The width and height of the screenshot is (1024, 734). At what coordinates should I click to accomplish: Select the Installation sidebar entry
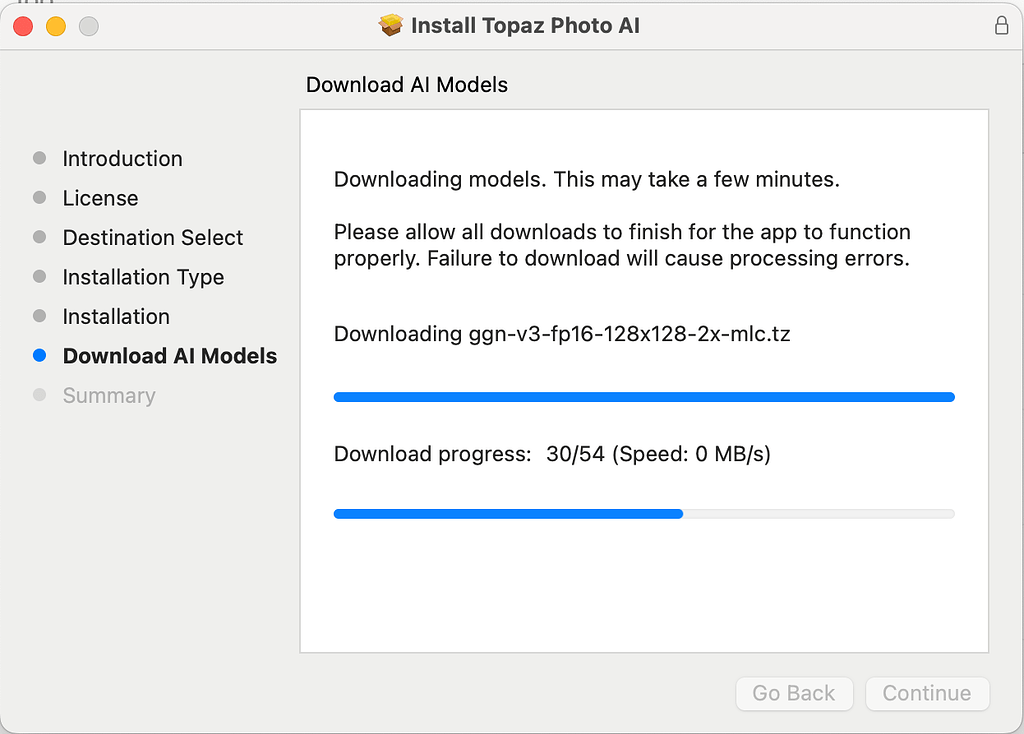point(116,316)
